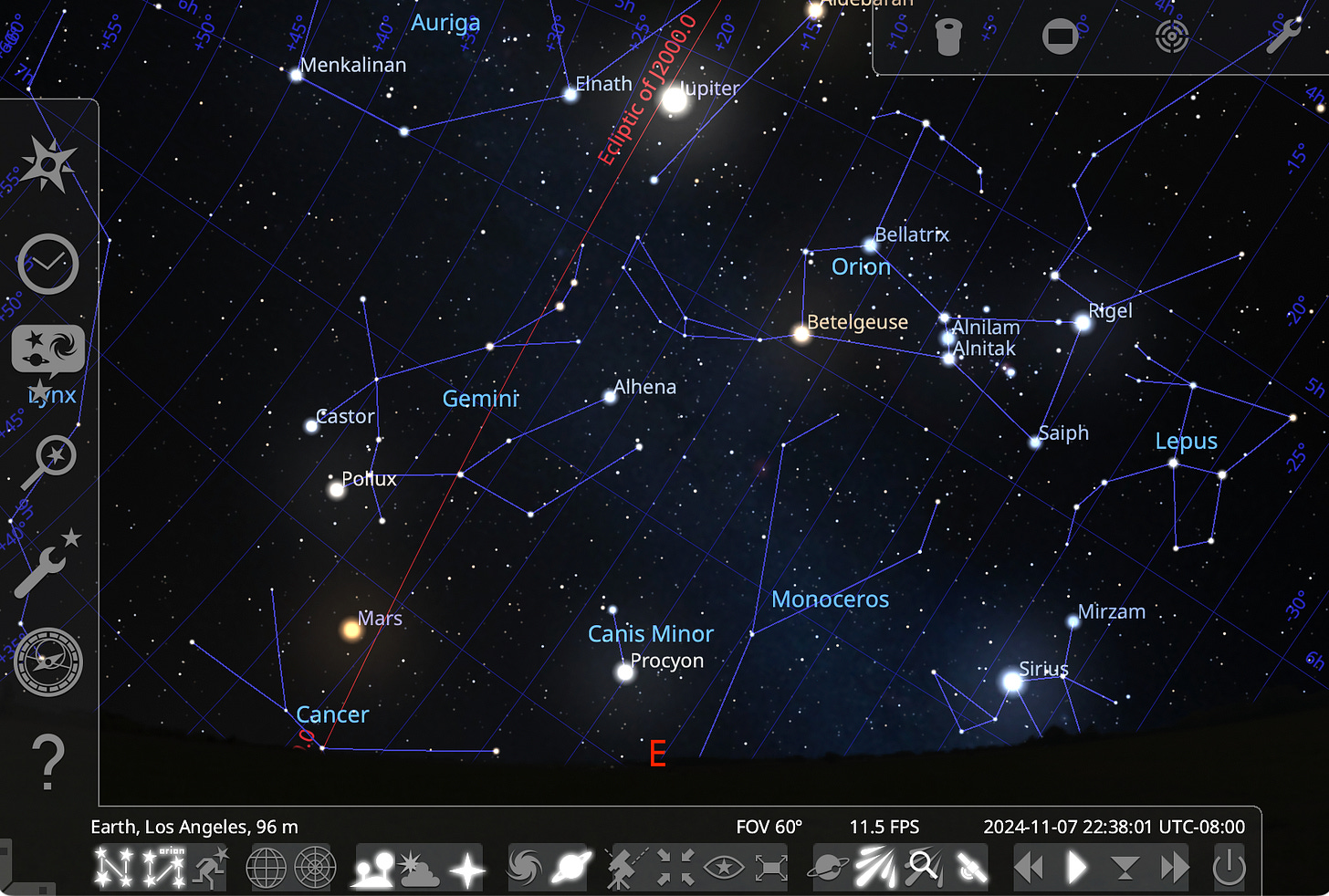
Task: Select the star Elnath
Action: pyautogui.click(x=570, y=94)
